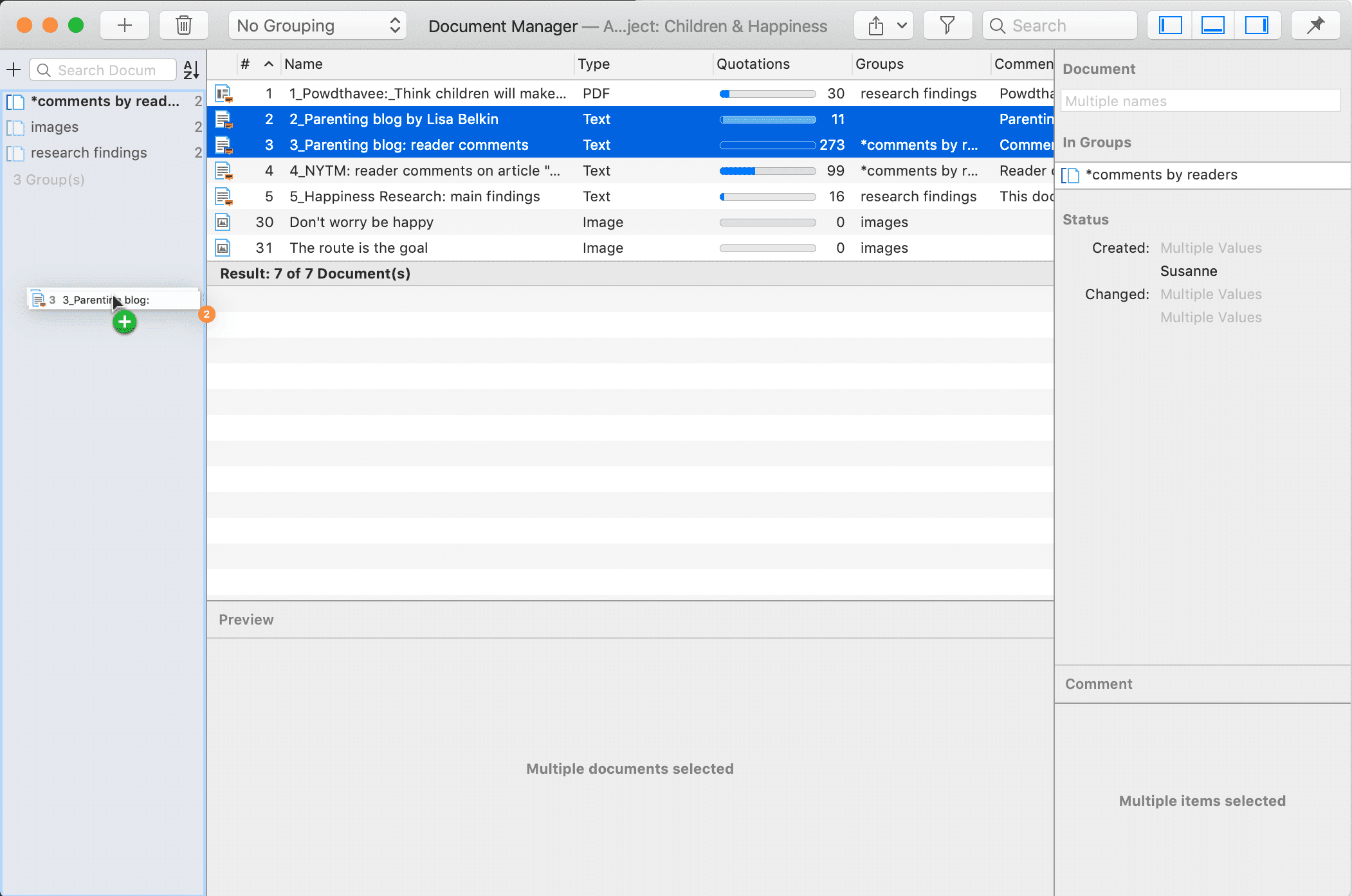Select *comments by readers in In Groups list
Screen dimensions: 1352x896
1203,175
